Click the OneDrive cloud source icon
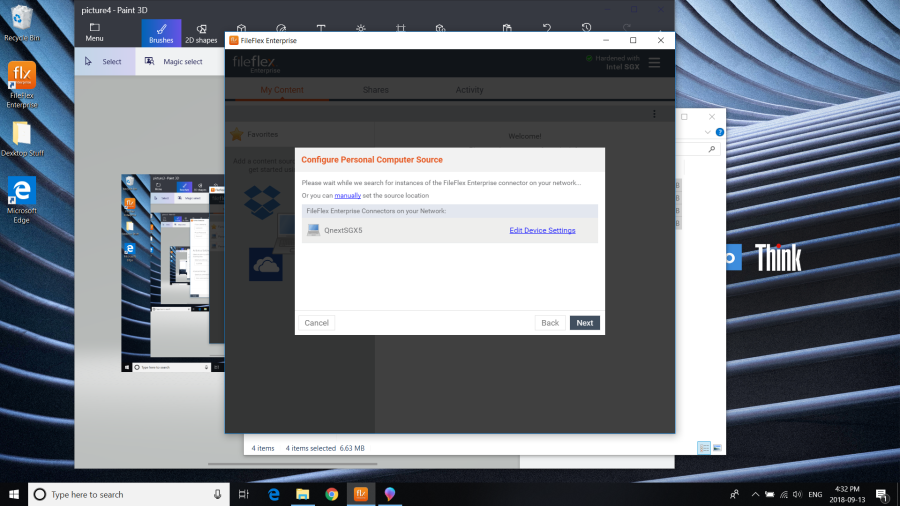Image resolution: width=900 pixels, height=506 pixels. click(x=265, y=264)
